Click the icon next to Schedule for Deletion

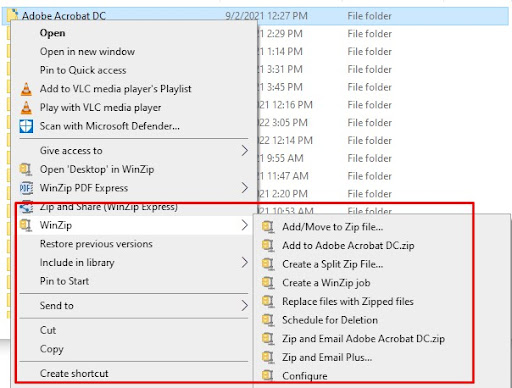[268, 320]
